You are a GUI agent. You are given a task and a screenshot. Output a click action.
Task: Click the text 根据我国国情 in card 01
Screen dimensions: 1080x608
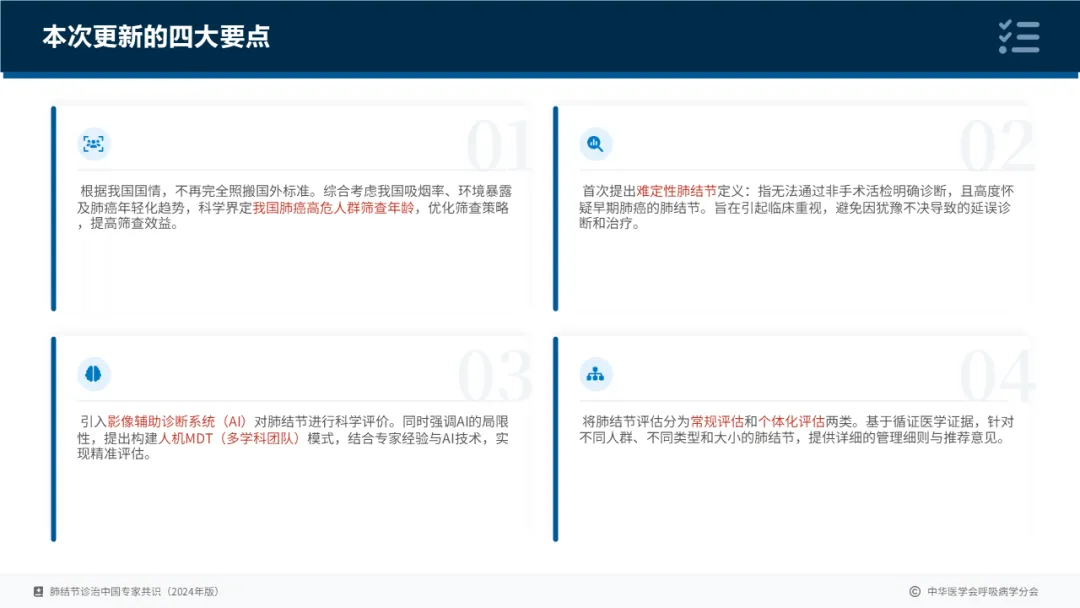(121, 191)
